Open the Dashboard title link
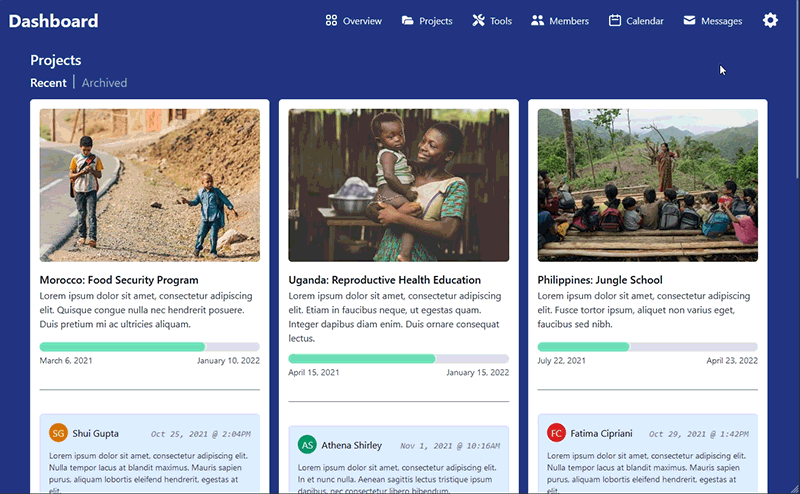This screenshot has height=494, width=800. pyautogui.click(x=53, y=21)
